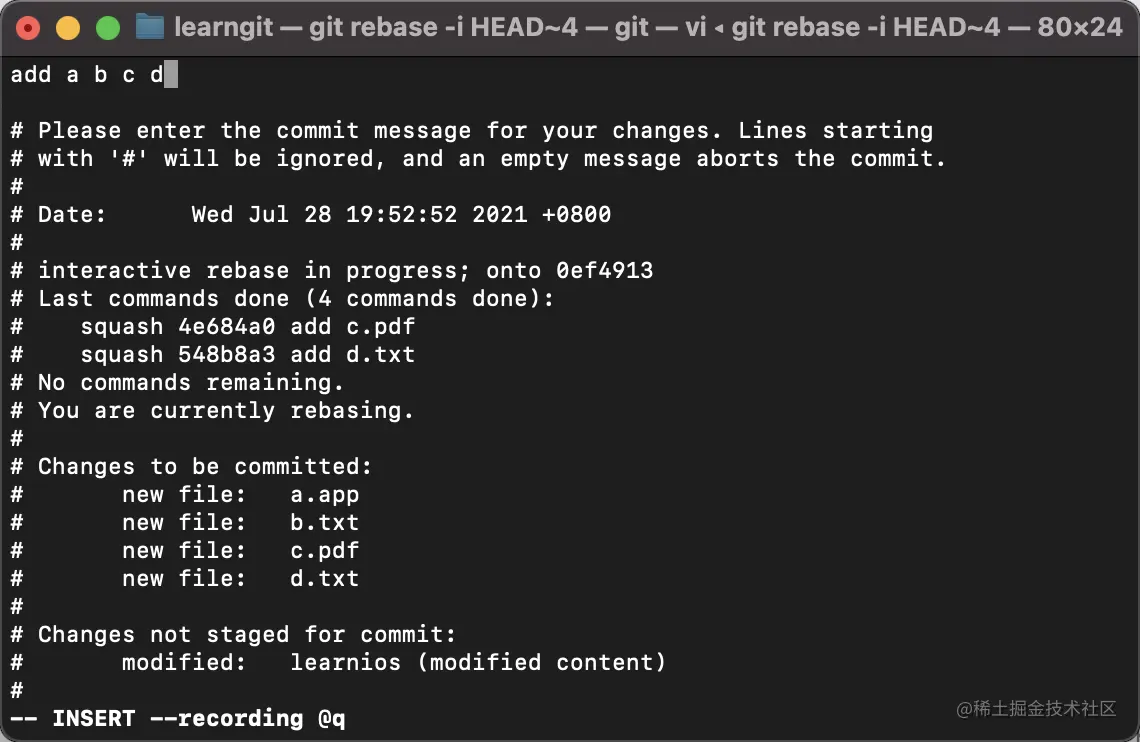Click the terminal window title text
Viewport: 1140px width, 742px height.
point(649,28)
